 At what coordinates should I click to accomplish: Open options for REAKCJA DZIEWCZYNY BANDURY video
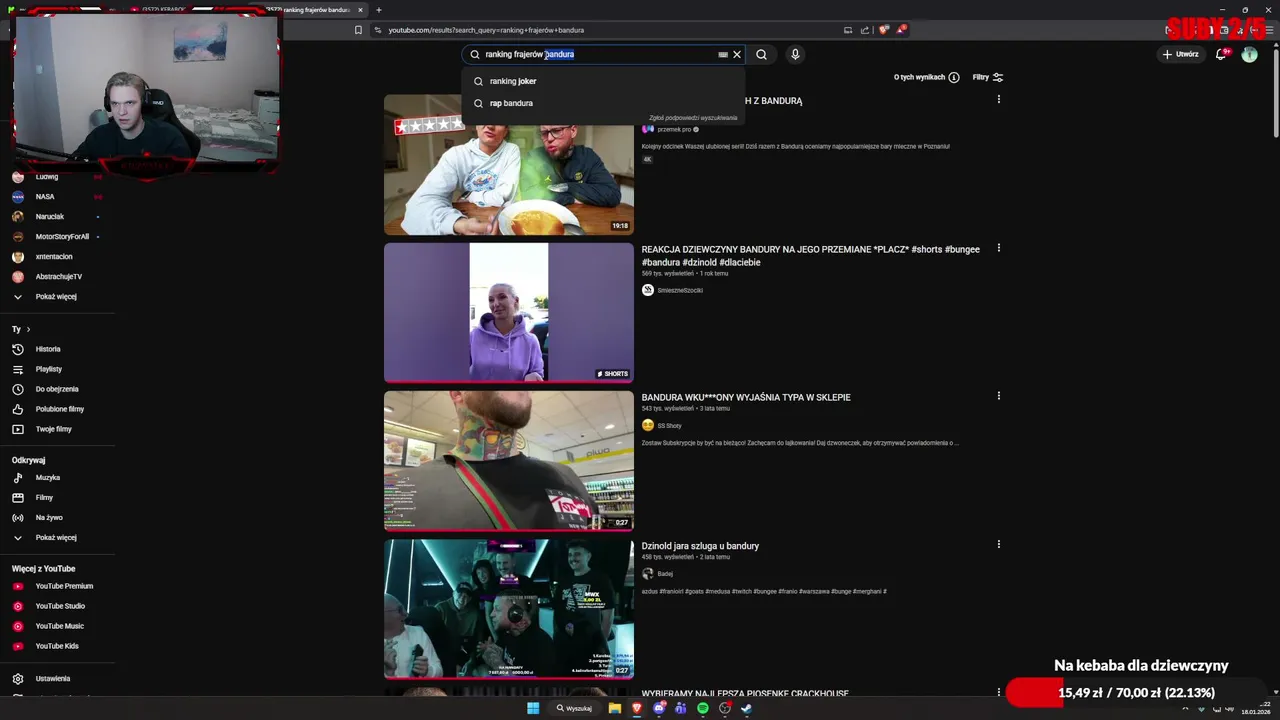998,248
